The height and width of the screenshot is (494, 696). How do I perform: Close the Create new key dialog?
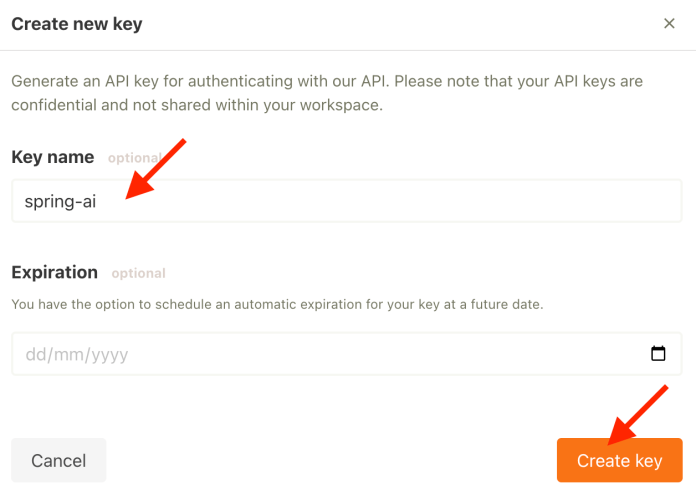(x=669, y=23)
